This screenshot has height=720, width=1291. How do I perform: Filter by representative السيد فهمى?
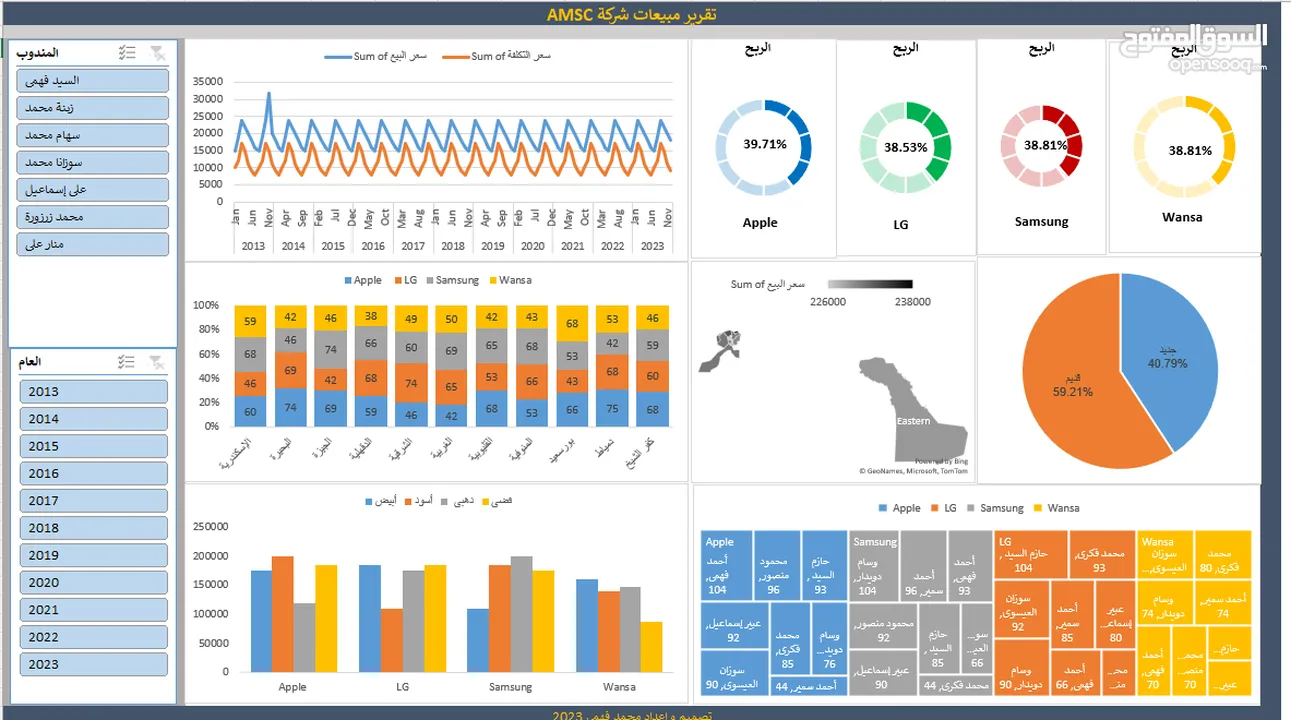(93, 81)
